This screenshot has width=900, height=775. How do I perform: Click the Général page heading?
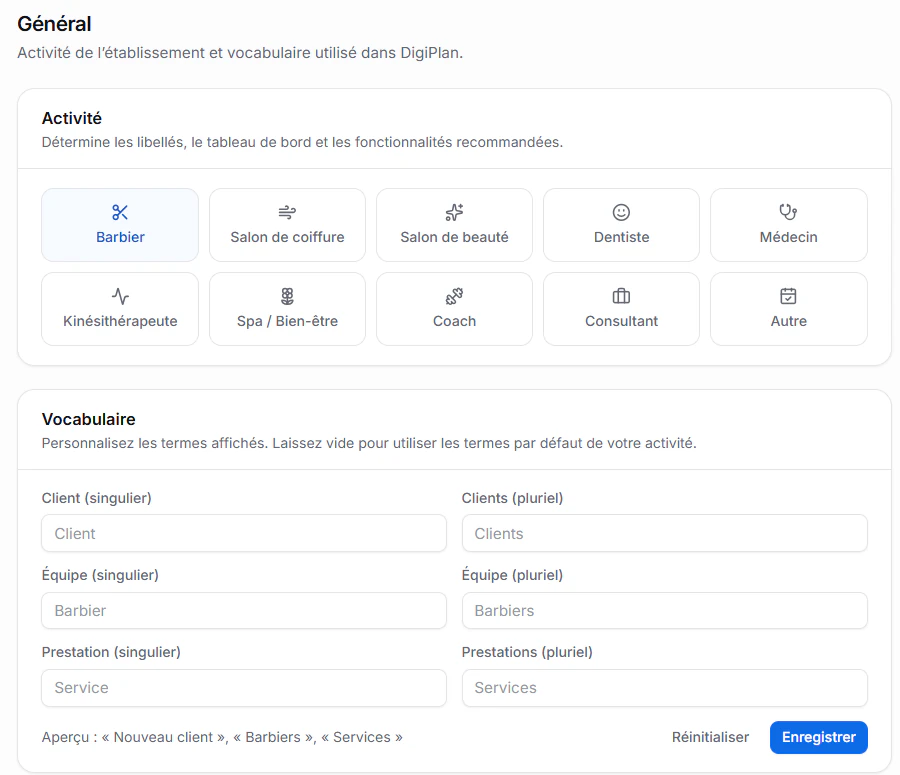click(55, 24)
